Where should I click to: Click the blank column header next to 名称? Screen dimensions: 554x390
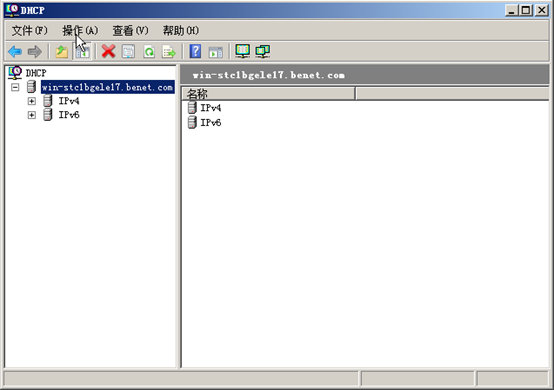[452, 94]
